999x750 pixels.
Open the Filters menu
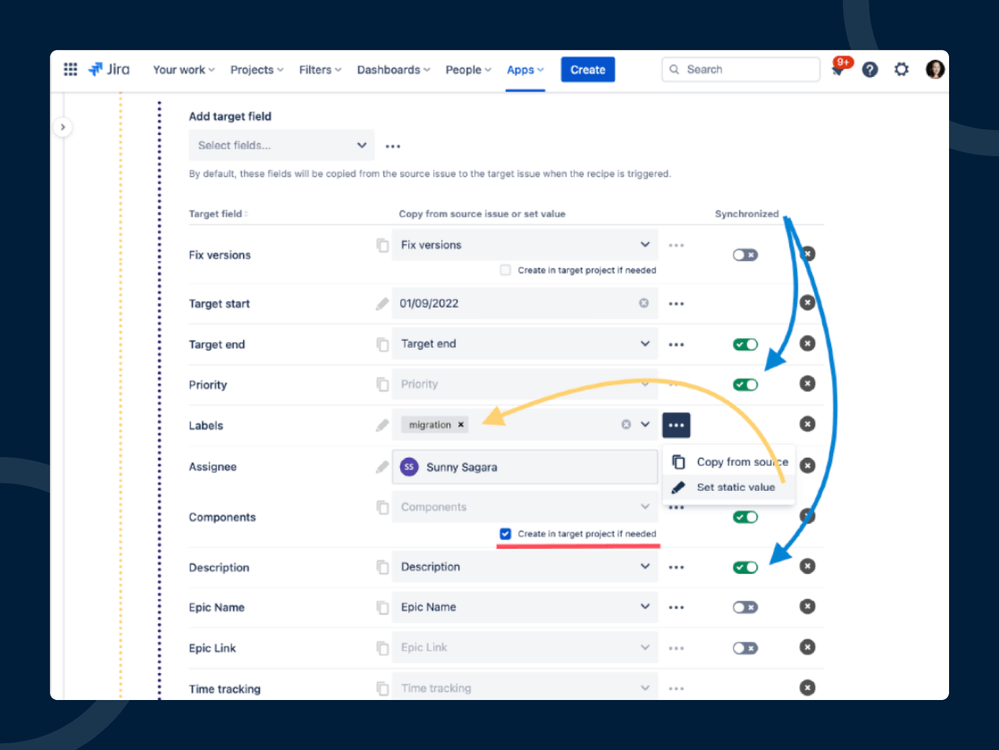(320, 70)
